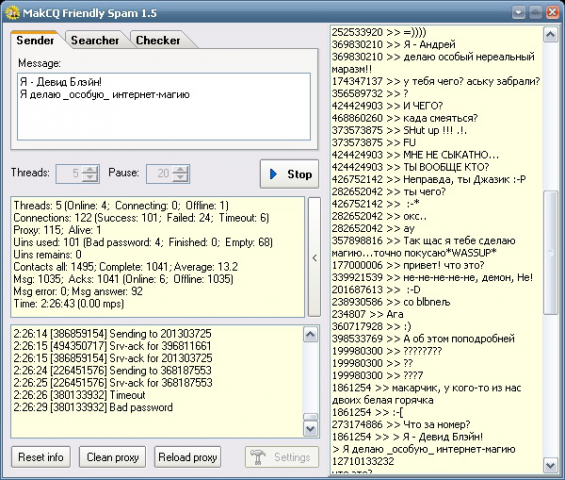Click the replies pane scrollbar thumb
The width and height of the screenshot is (565, 480).
[x=550, y=252]
